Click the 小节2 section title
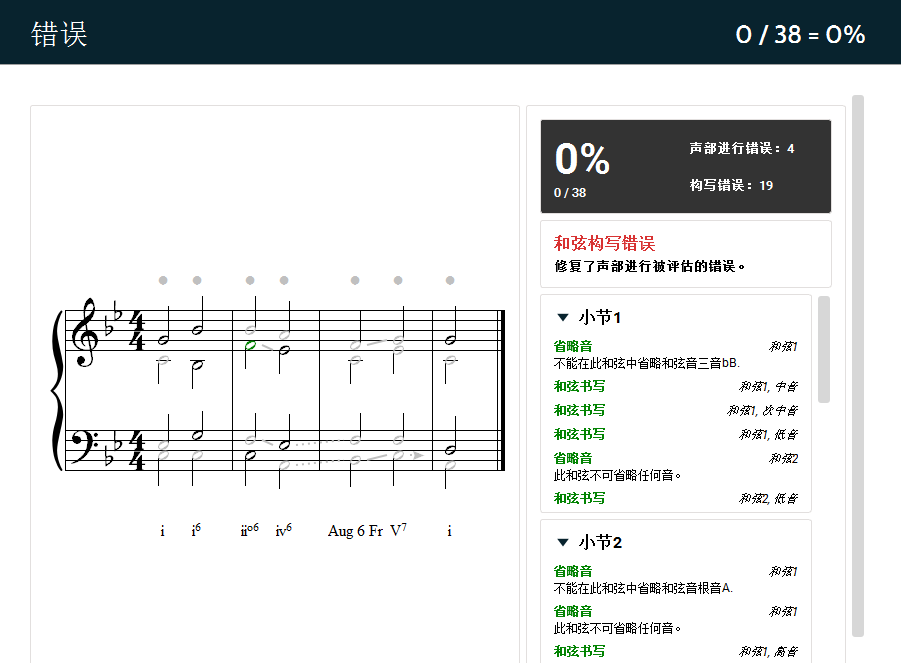 [x=600, y=542]
